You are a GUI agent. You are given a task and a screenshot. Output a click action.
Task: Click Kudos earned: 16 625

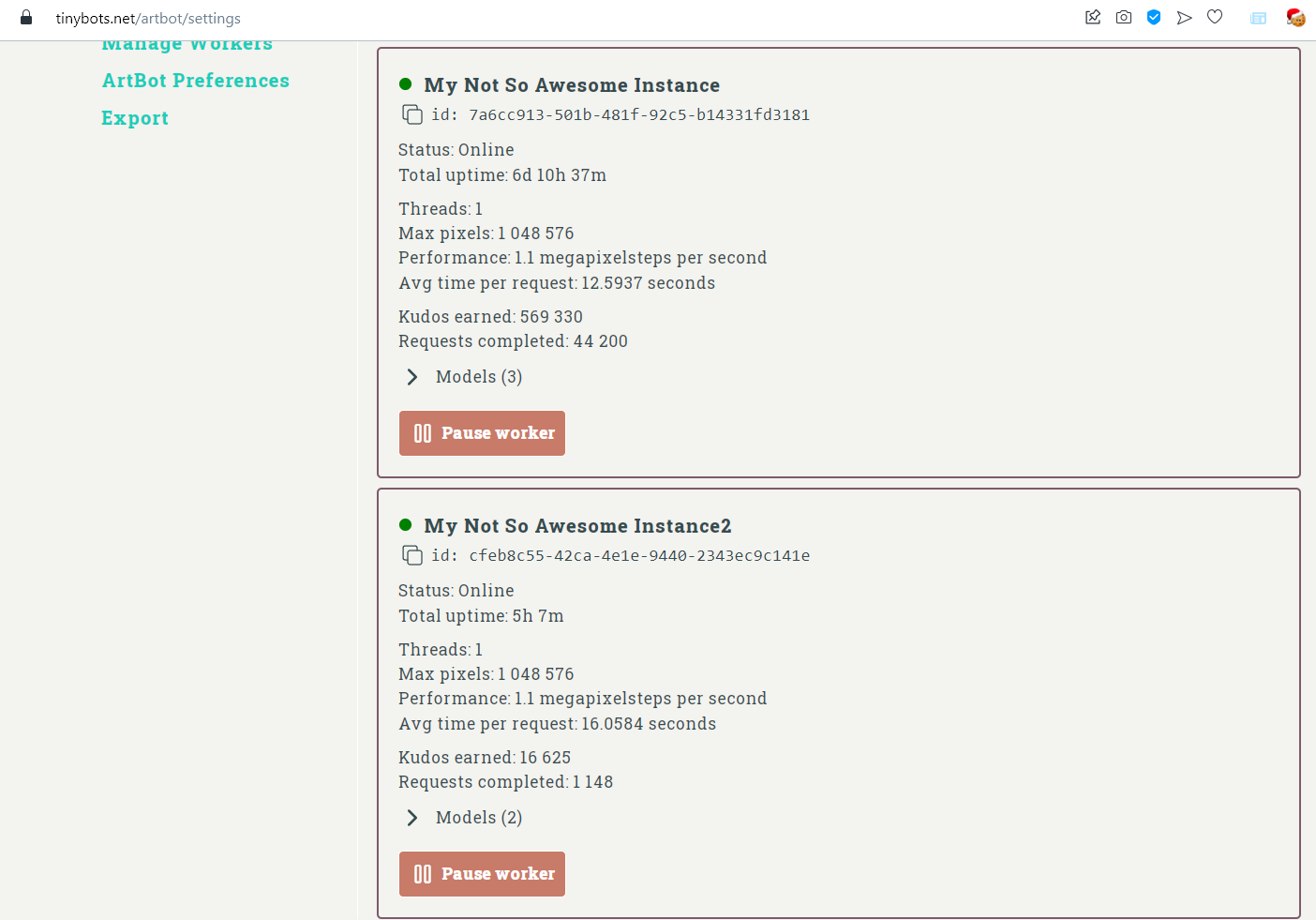click(x=485, y=758)
